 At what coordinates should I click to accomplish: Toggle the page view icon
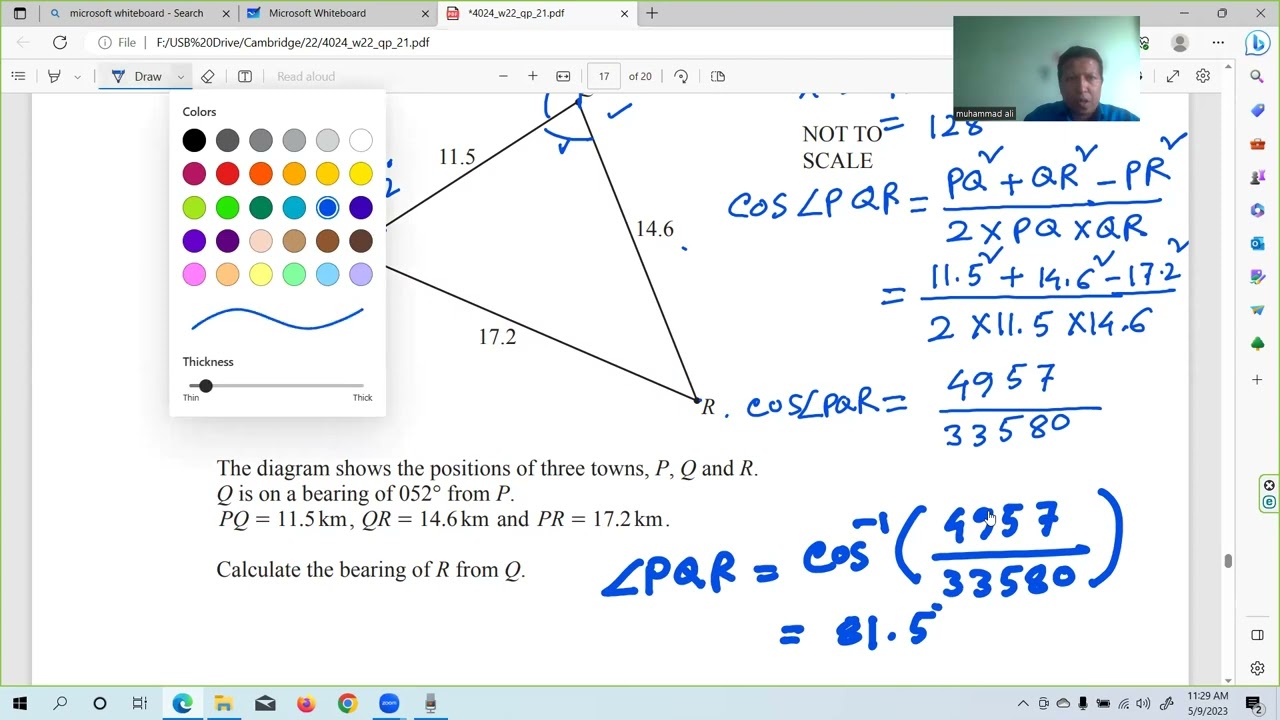[717, 76]
